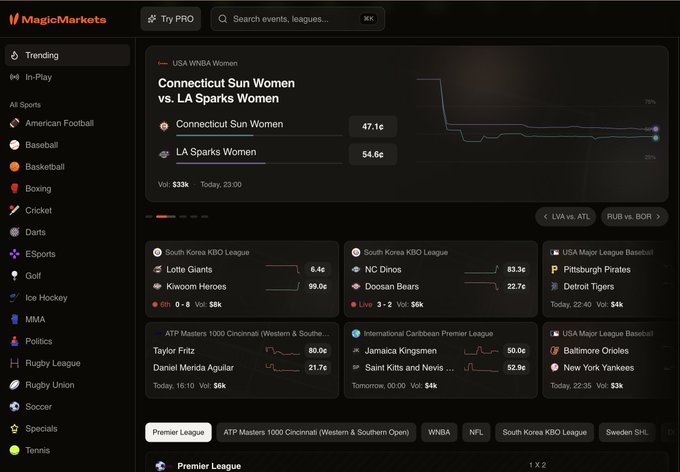Open the In-Play section
Image resolution: width=680 pixels, height=472 pixels.
tap(67, 77)
